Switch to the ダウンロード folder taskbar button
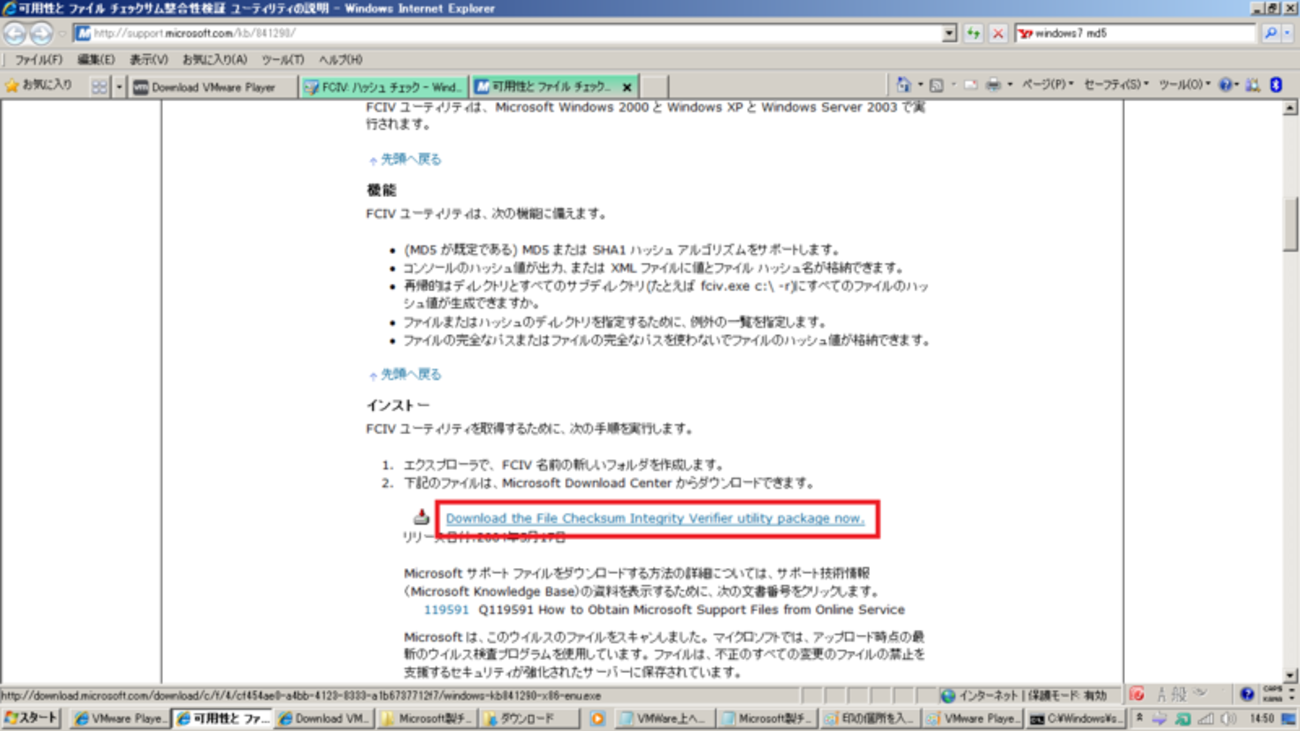Image resolution: width=1300 pixels, height=731 pixels. (529, 719)
